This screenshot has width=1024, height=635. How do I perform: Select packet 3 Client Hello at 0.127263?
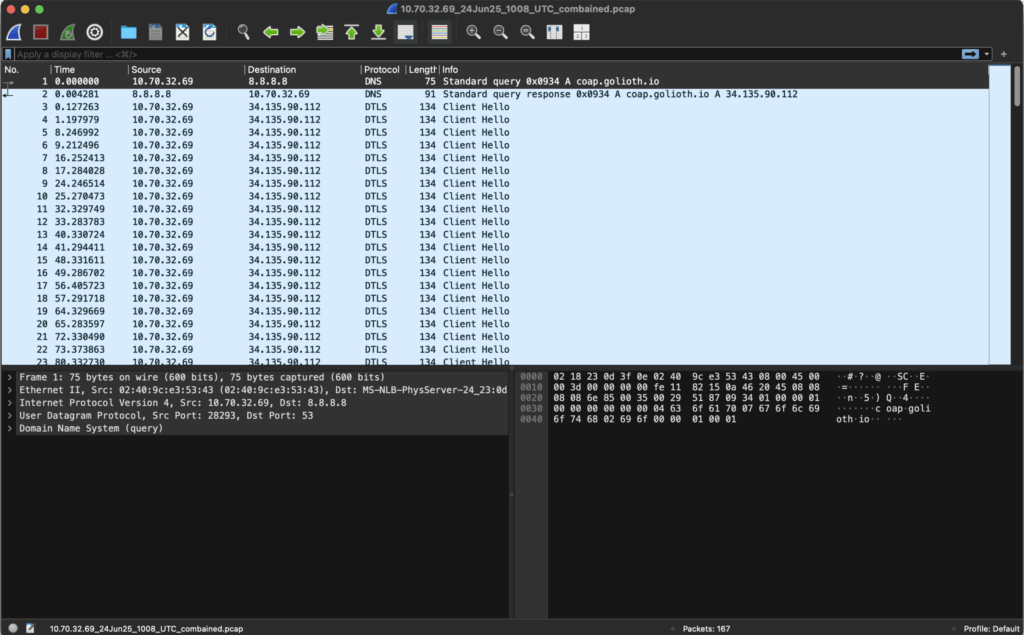[x=495, y=107]
